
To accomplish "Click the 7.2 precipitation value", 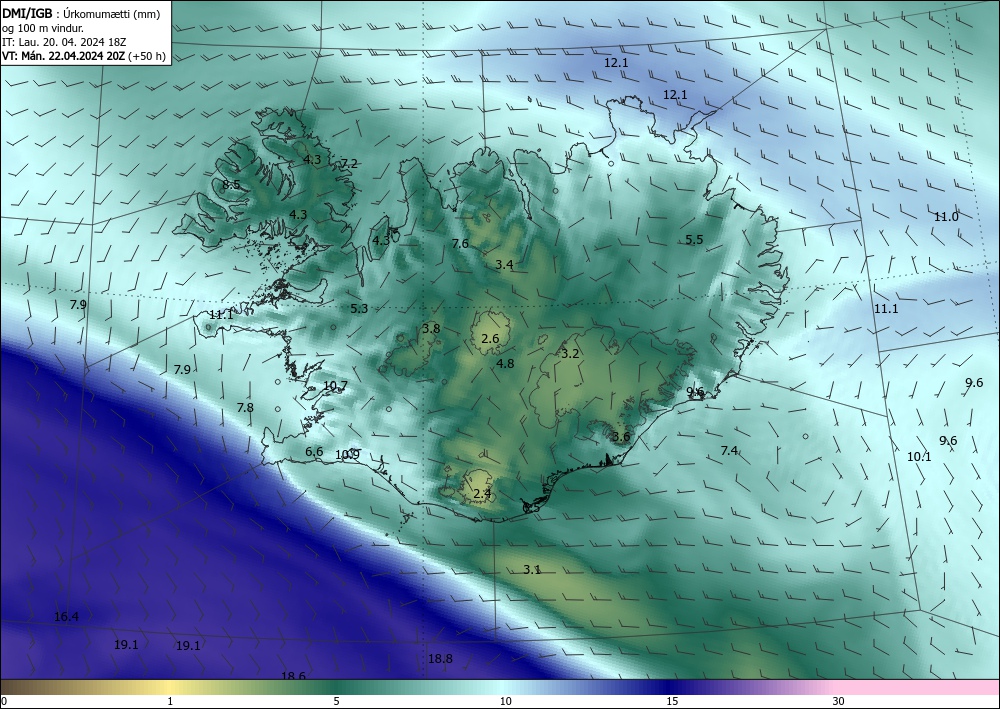I will pyautogui.click(x=349, y=164).
